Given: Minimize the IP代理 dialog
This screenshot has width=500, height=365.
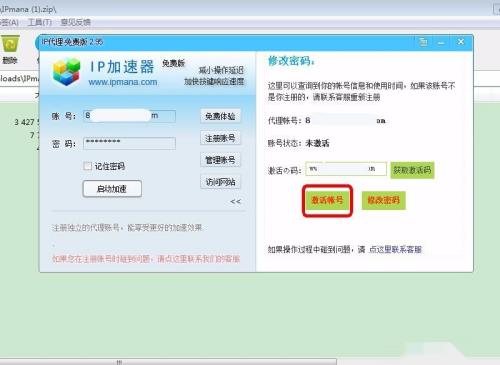Looking at the screenshot, I should [x=441, y=42].
